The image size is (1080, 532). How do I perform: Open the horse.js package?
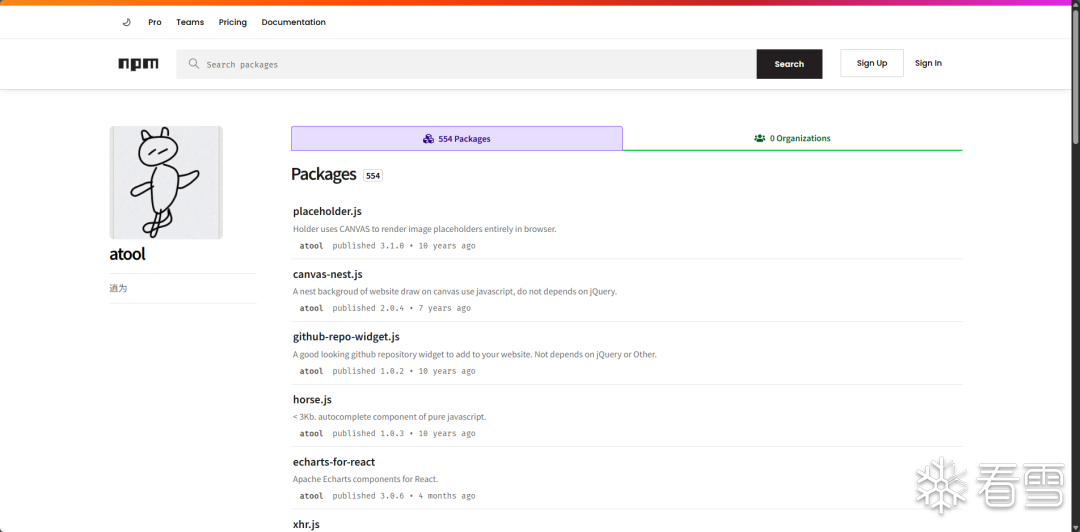point(313,400)
